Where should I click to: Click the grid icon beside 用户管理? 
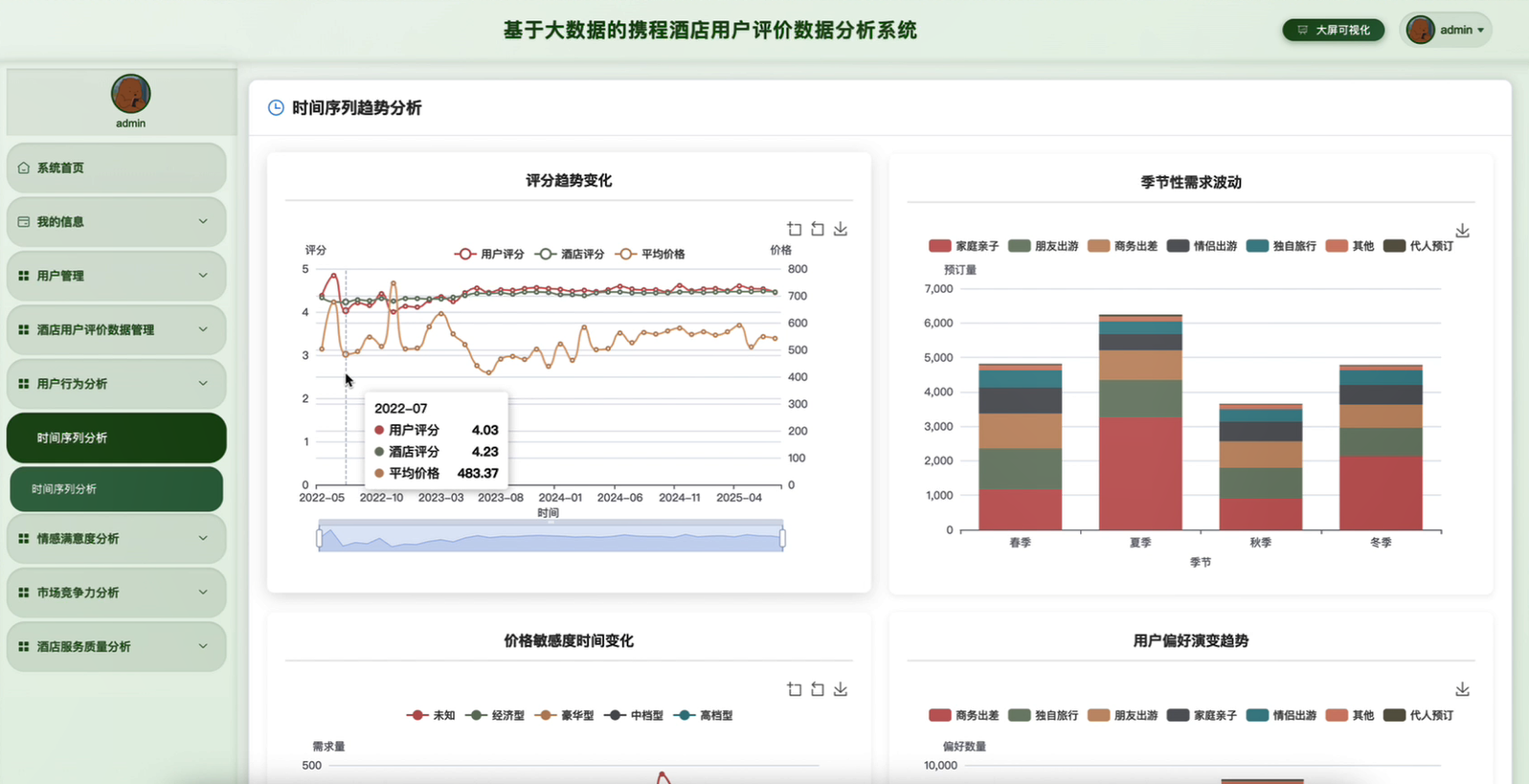(x=24, y=276)
